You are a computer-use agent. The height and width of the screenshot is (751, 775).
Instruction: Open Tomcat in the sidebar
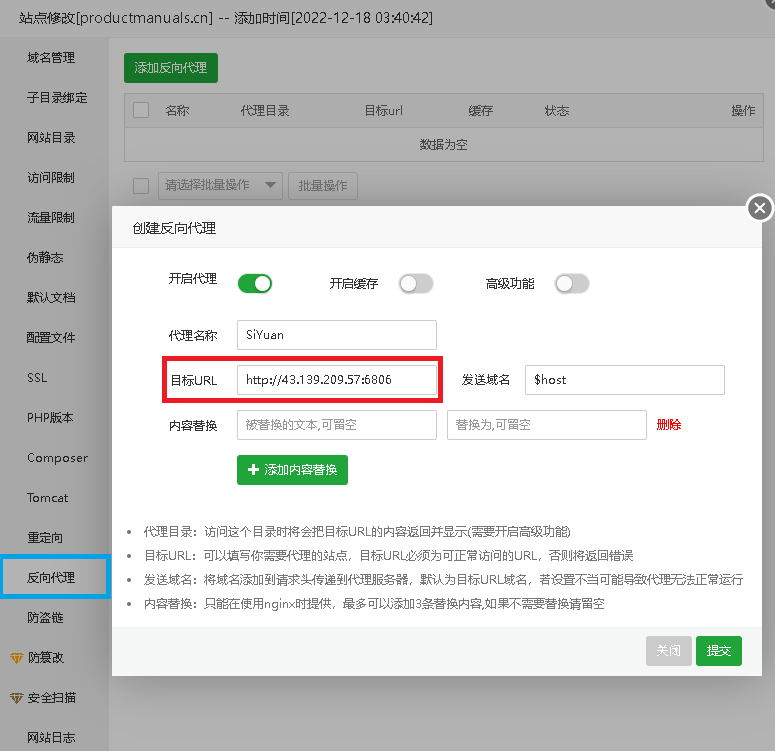click(x=47, y=498)
